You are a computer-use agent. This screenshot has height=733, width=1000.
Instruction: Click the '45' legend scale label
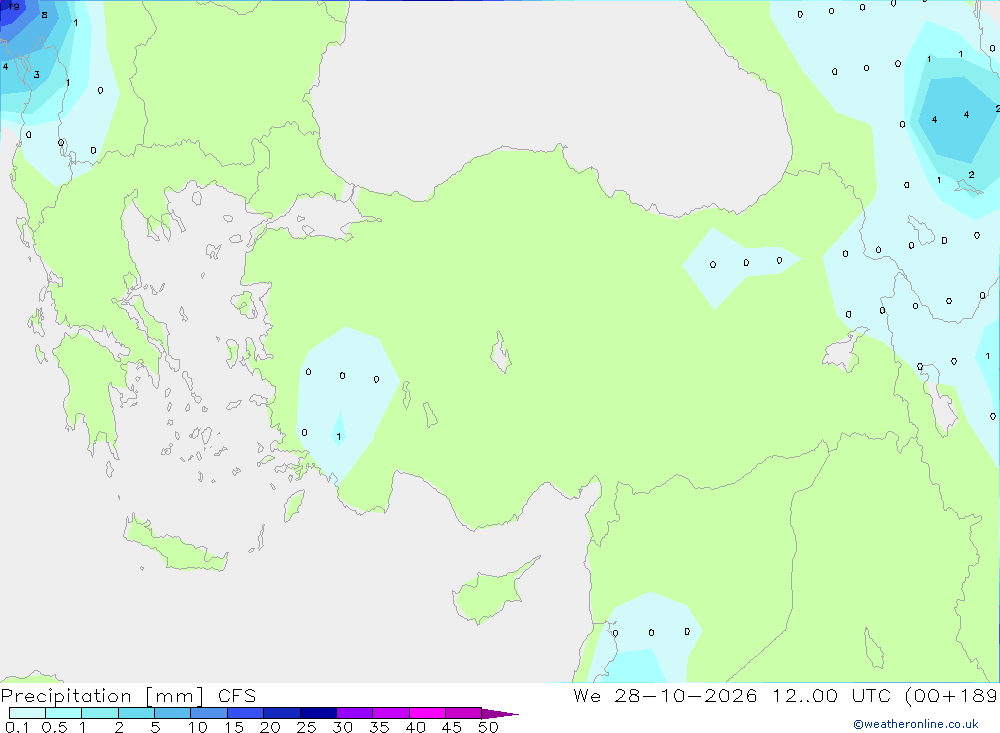(x=452, y=727)
